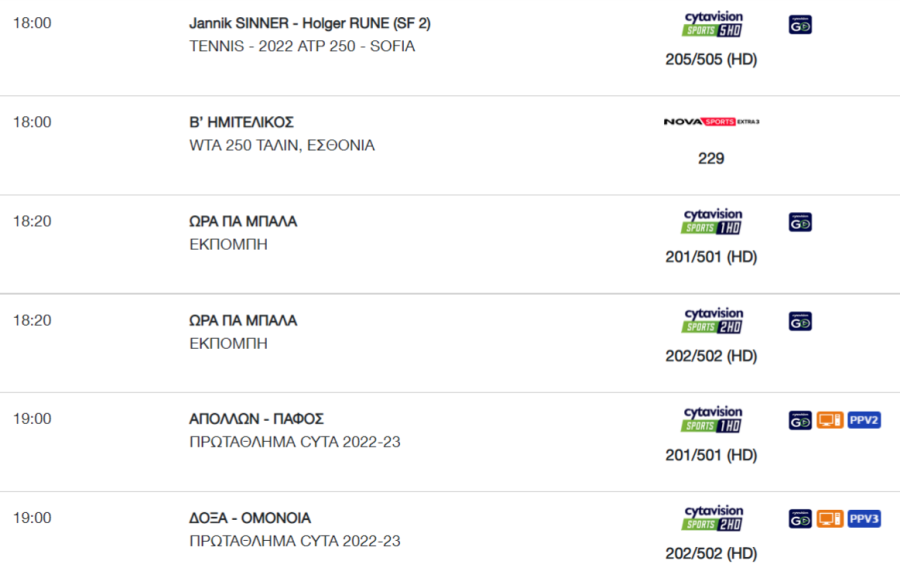900x578 pixels.
Task: Click Cytavision GO icon in Sinner-Rune row
Action: pos(800,25)
